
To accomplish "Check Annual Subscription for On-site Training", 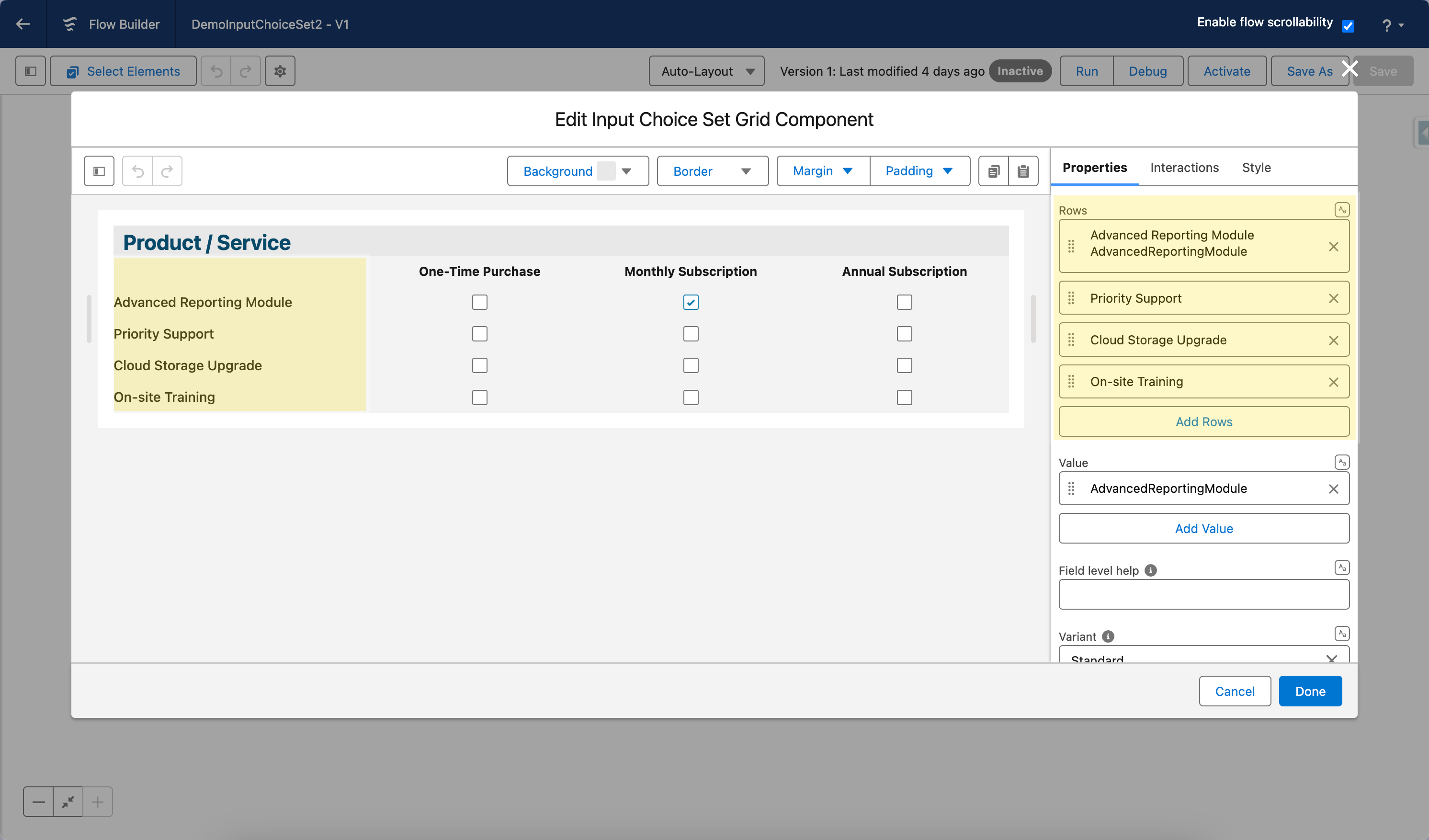I will pyautogui.click(x=905, y=397).
